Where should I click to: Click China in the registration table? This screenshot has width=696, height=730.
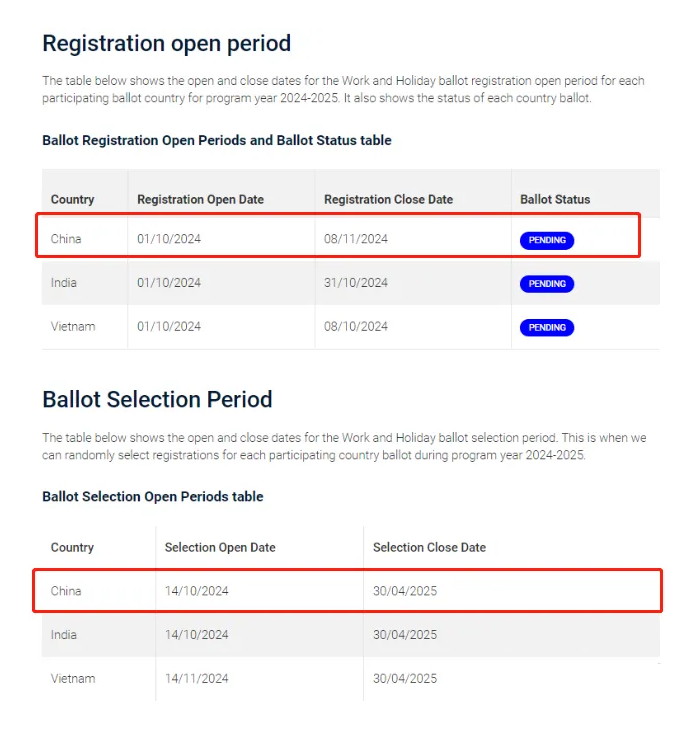pyautogui.click(x=66, y=239)
